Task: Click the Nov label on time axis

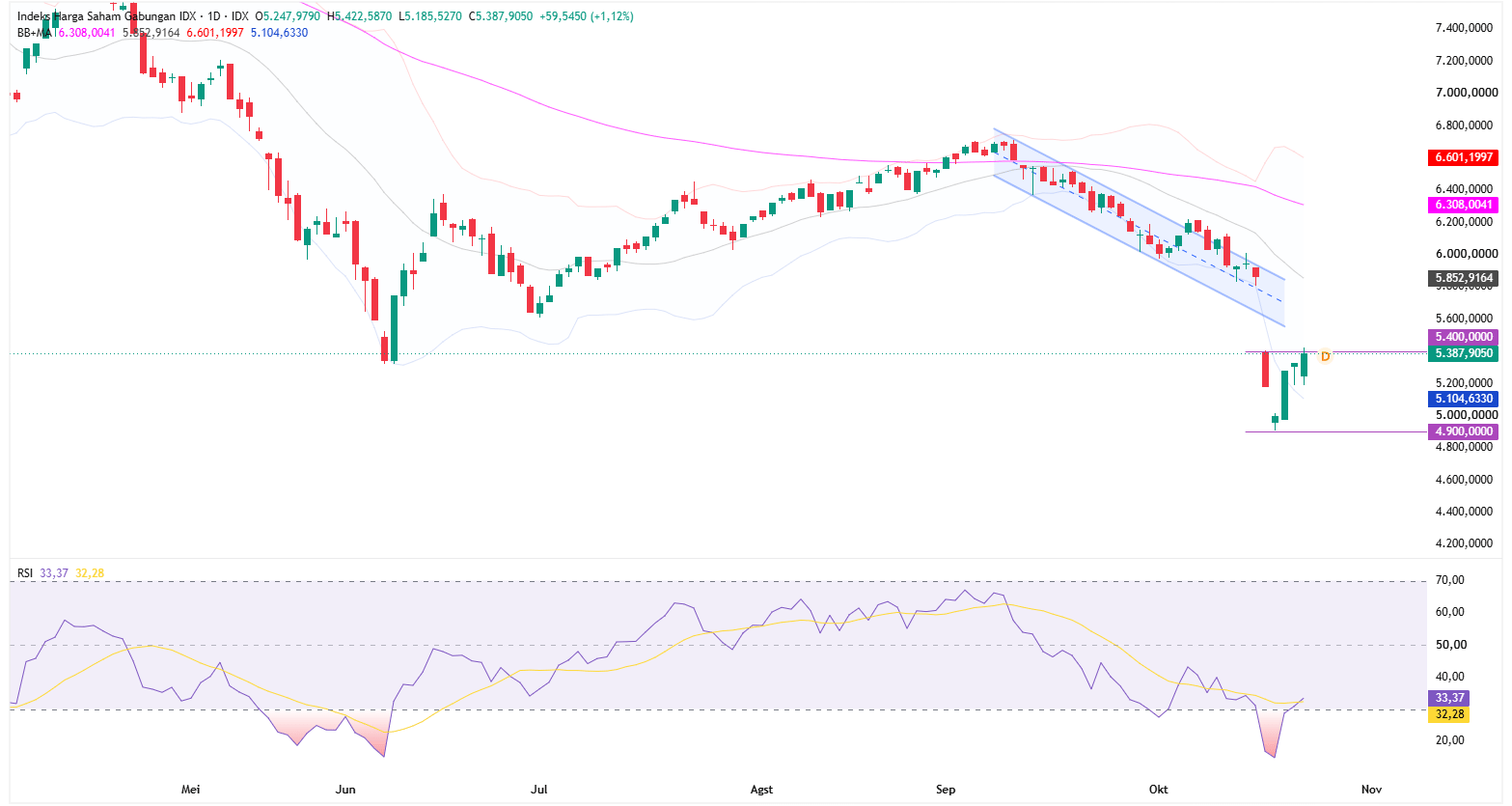Action: click(1371, 790)
